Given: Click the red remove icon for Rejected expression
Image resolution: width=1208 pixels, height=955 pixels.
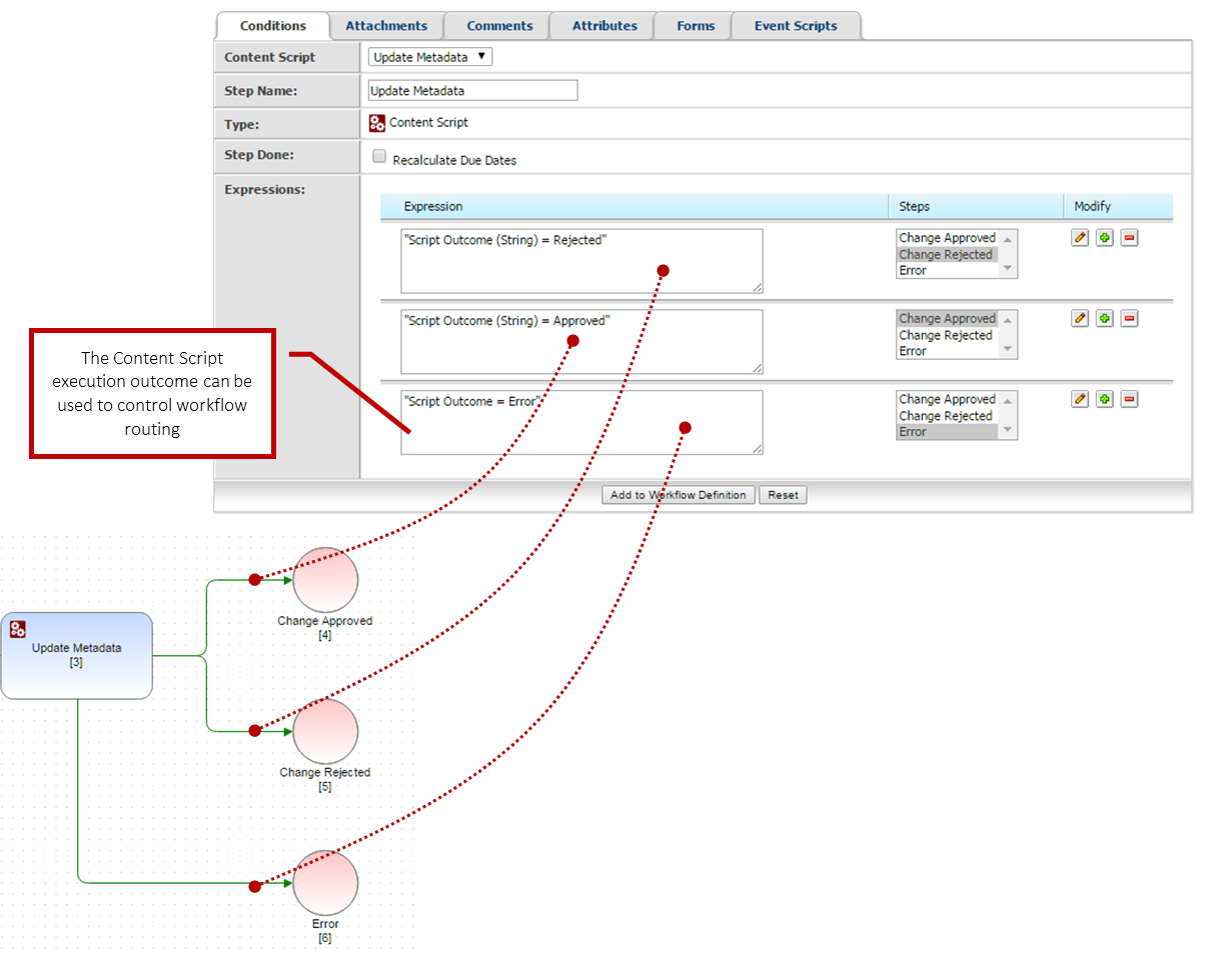Looking at the screenshot, I should [x=1129, y=238].
